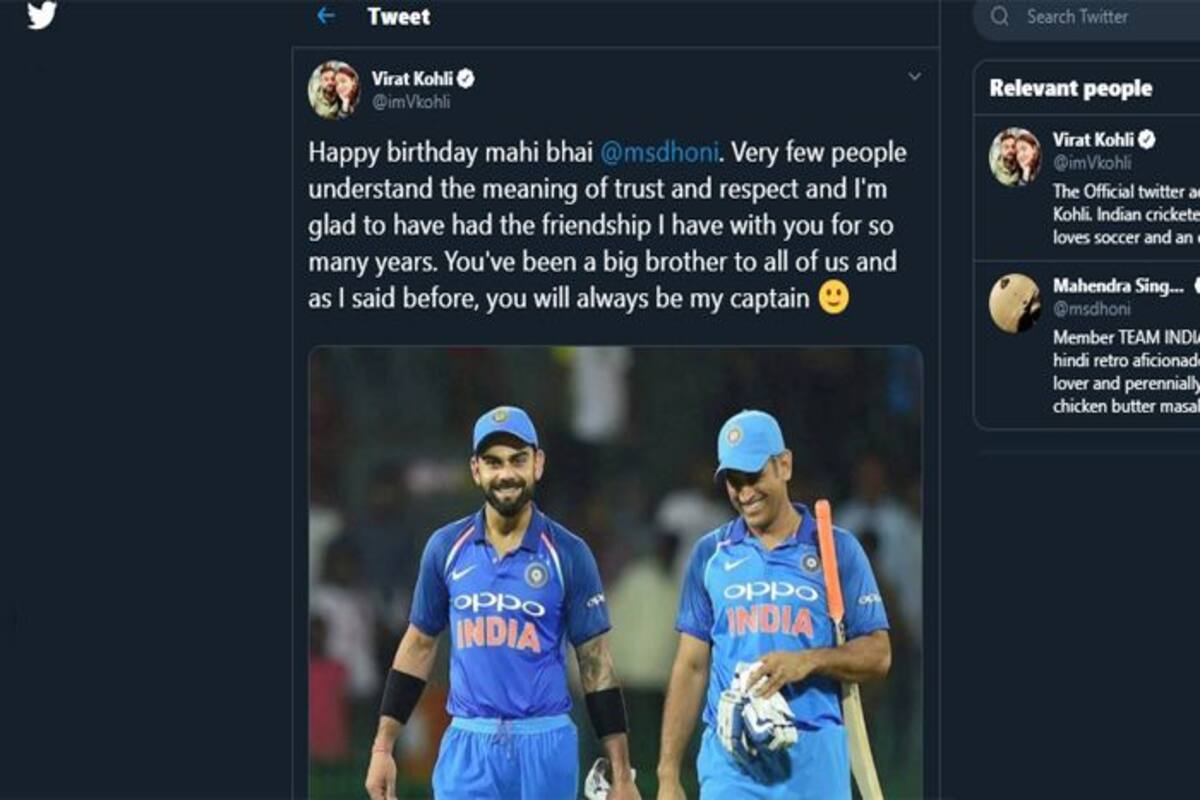Screen dimensions: 1200x800
Task: Click the @imVkohli handle under tweet author
Action: pos(410,102)
